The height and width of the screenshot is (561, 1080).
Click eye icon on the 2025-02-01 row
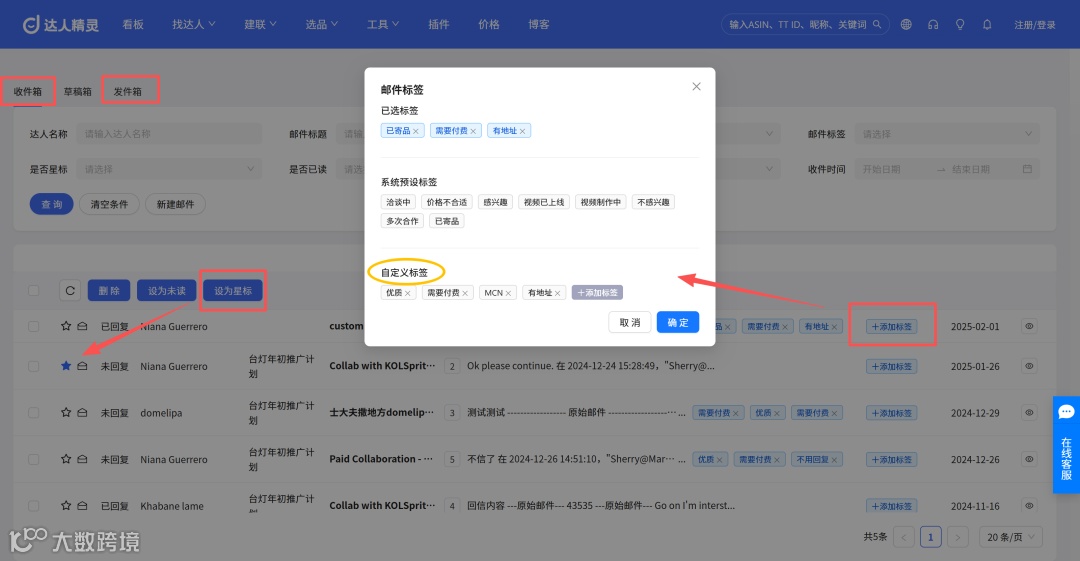point(1029,326)
